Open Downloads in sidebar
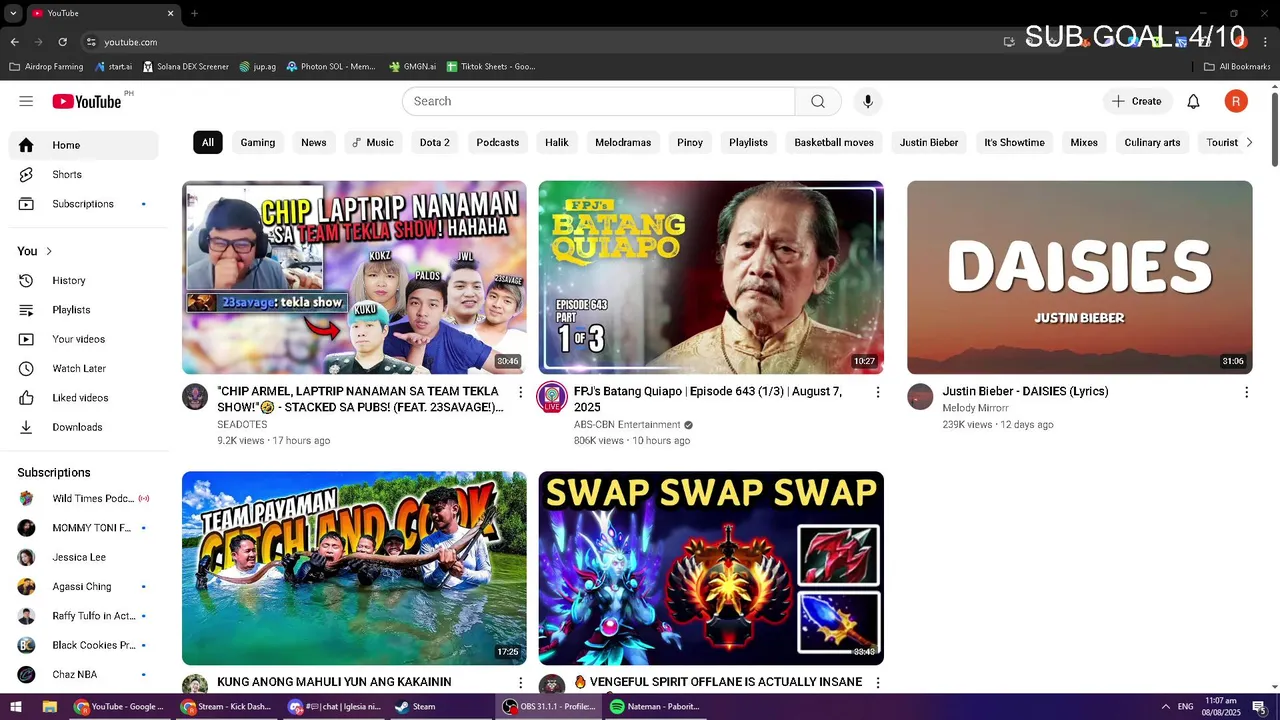The height and width of the screenshot is (720, 1280). [x=84, y=427]
